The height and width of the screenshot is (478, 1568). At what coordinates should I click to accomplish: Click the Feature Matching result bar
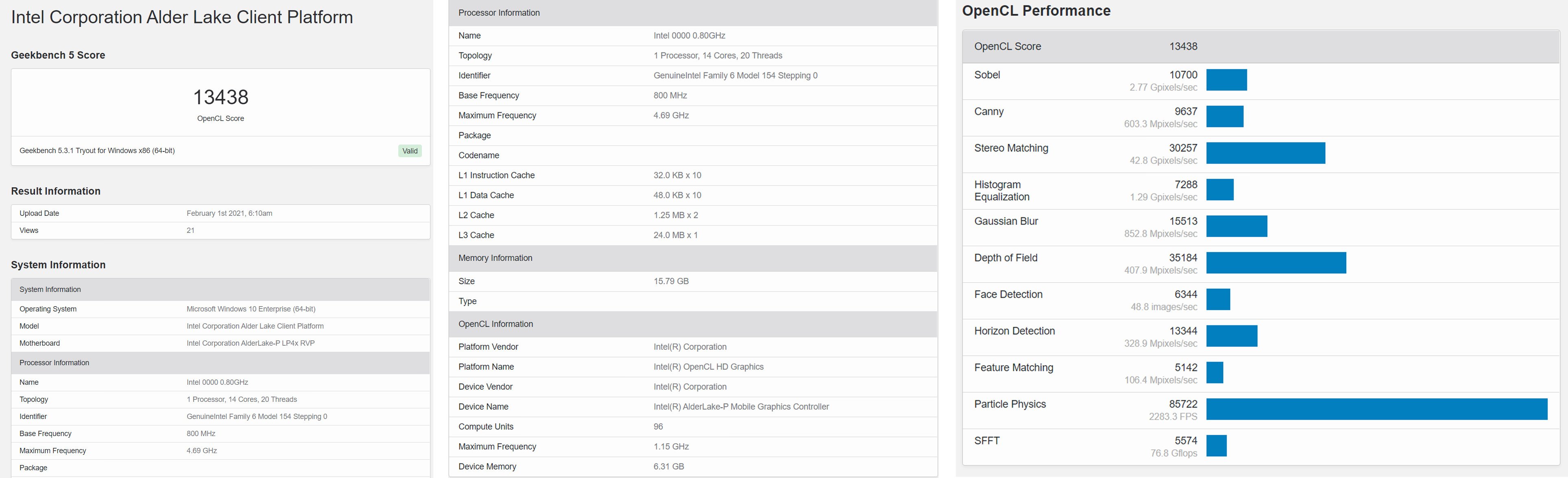pyautogui.click(x=1215, y=372)
